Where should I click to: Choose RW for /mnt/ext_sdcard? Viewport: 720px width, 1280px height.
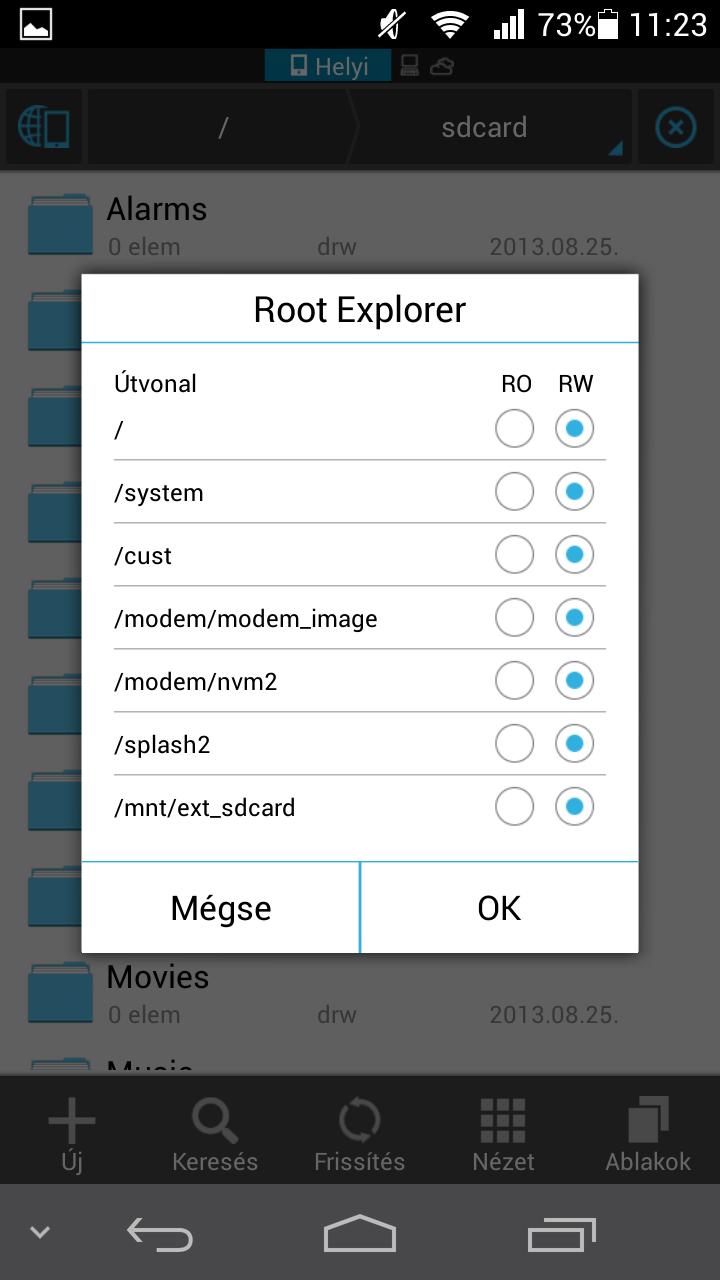[574, 807]
